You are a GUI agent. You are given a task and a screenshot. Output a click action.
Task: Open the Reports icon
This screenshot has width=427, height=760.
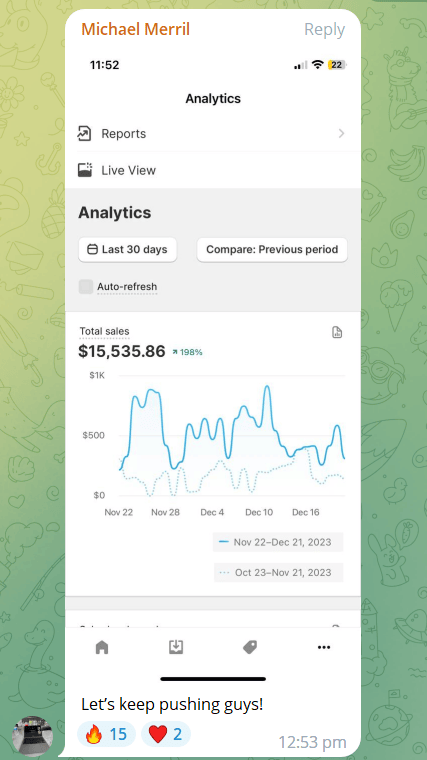85,134
